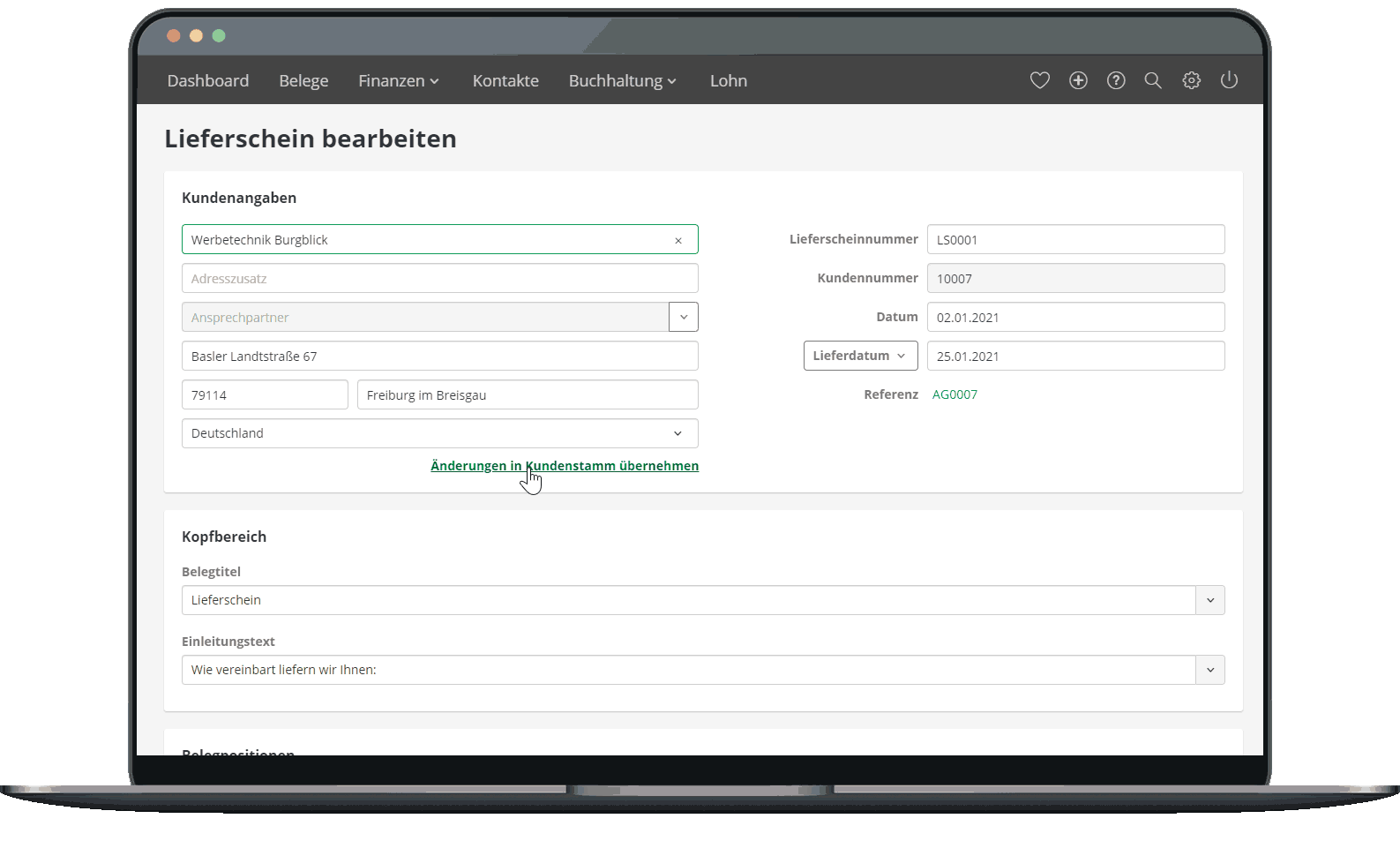Expand the Ansprechpartner dropdown arrow
This screenshot has width=1400, height=856.
click(x=684, y=317)
